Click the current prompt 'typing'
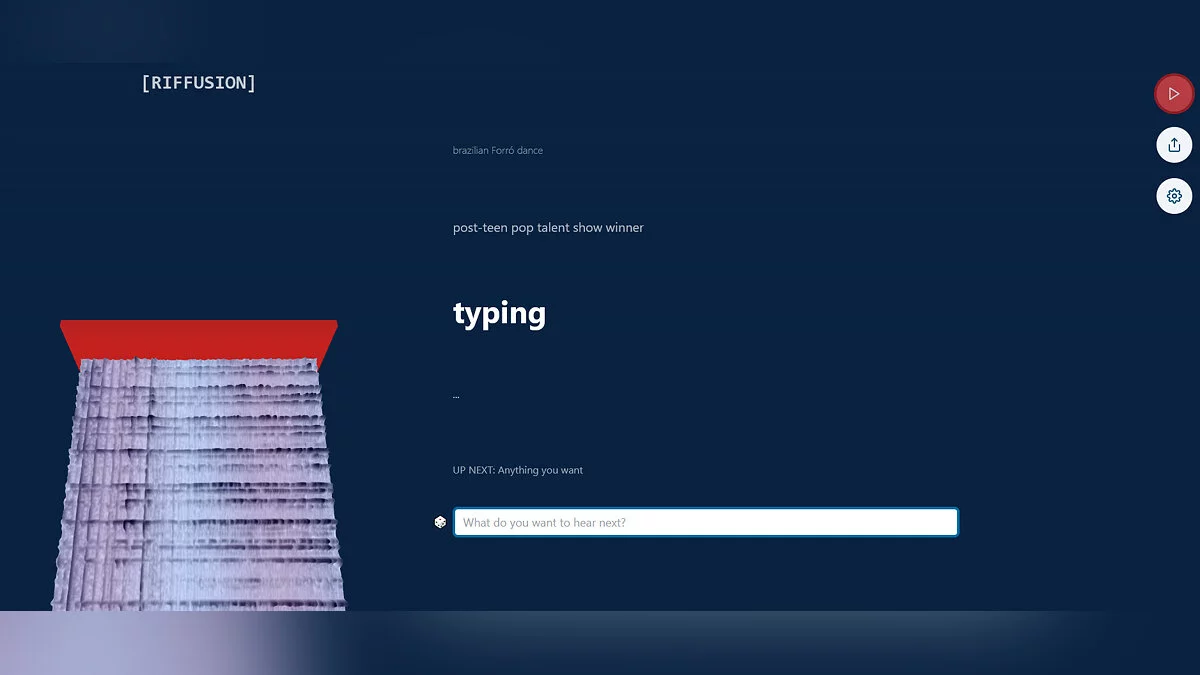 click(x=499, y=313)
